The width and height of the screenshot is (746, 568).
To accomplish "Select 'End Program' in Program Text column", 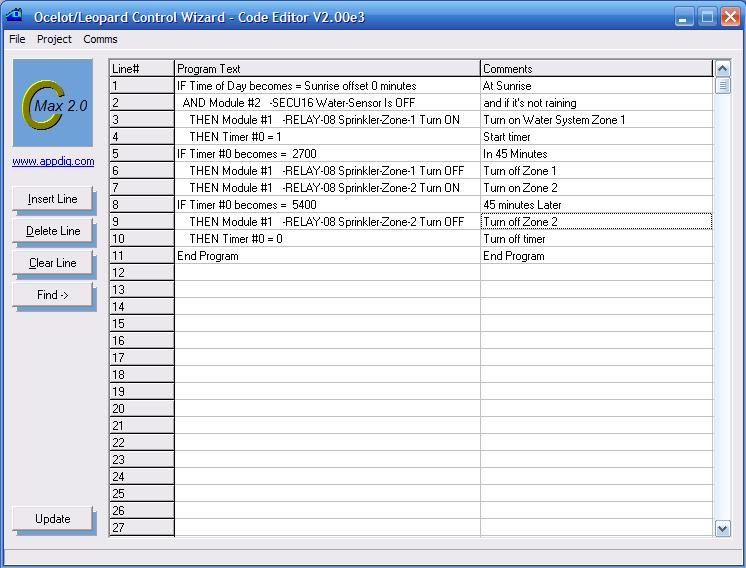I will point(327,256).
